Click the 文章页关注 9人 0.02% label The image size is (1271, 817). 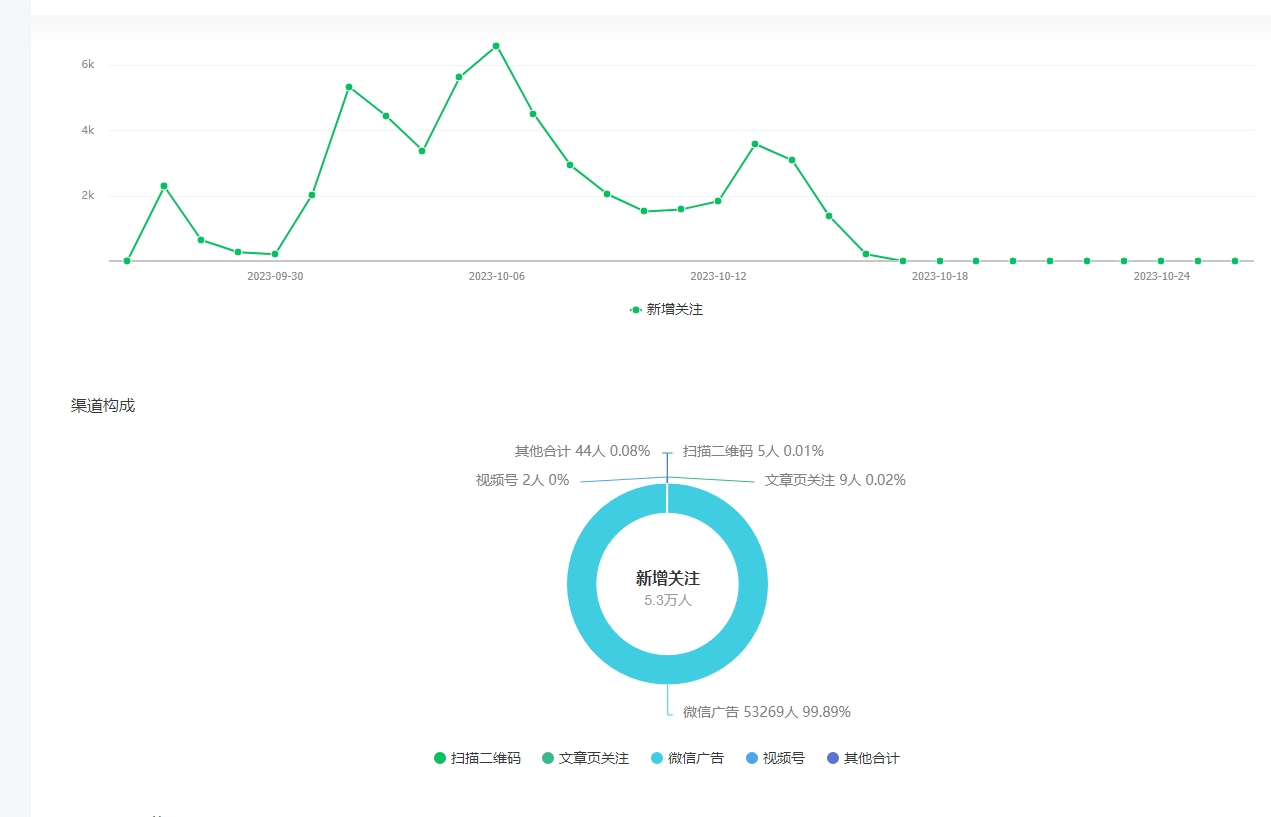tap(835, 480)
